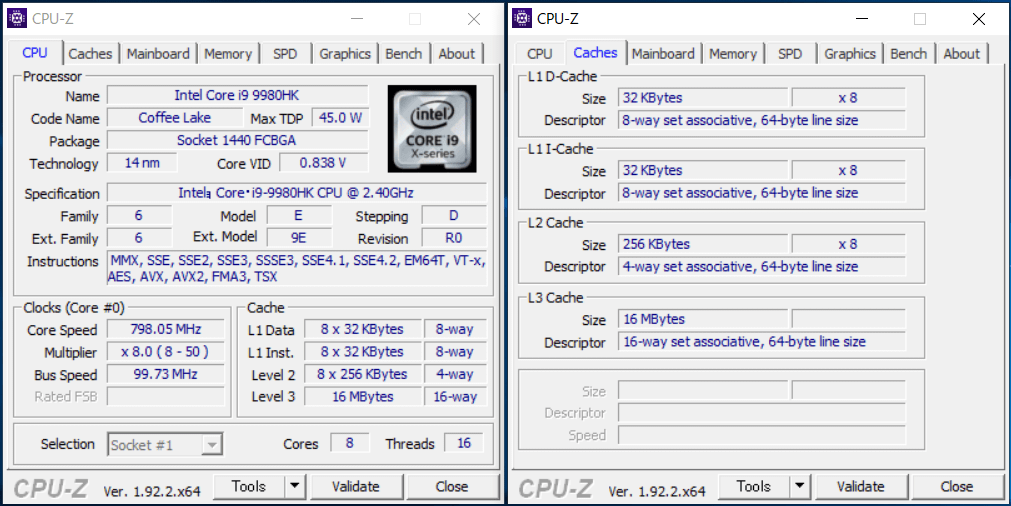Click Tools button in right CPU-Z window
This screenshot has width=1011, height=506.
click(x=754, y=487)
